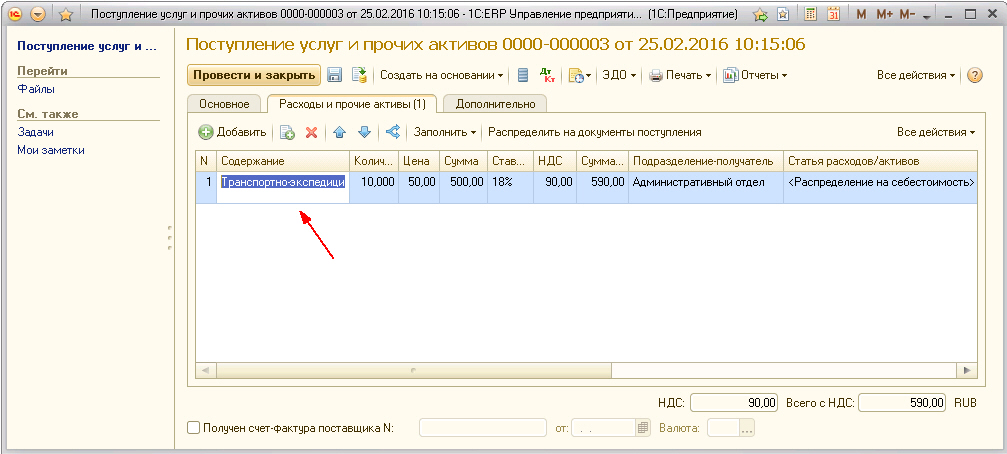The image size is (1007, 454).
Task: Select the Расходы и прочие активы (1) tab
Action: (x=353, y=103)
